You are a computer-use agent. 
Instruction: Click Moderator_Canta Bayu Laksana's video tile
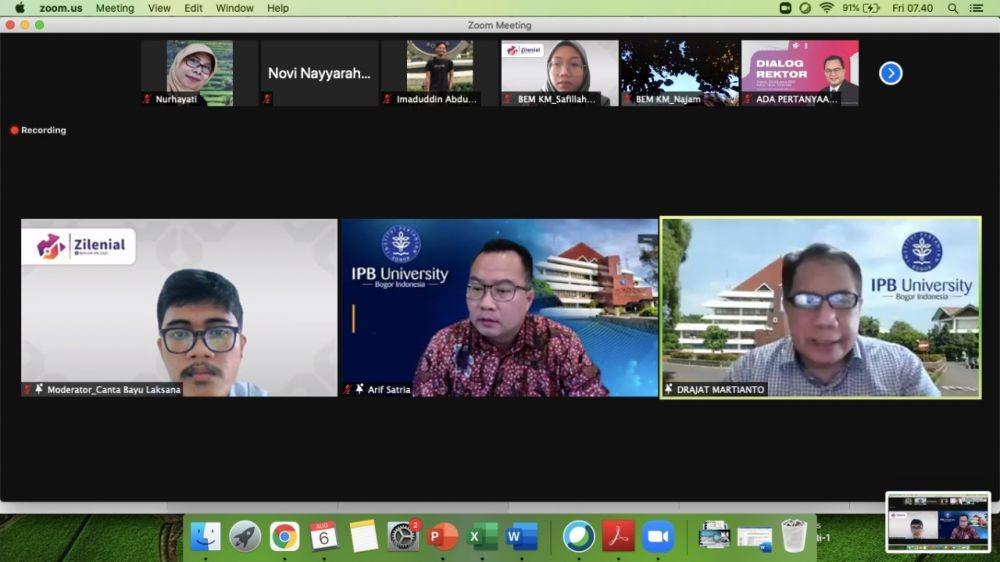[x=179, y=307]
